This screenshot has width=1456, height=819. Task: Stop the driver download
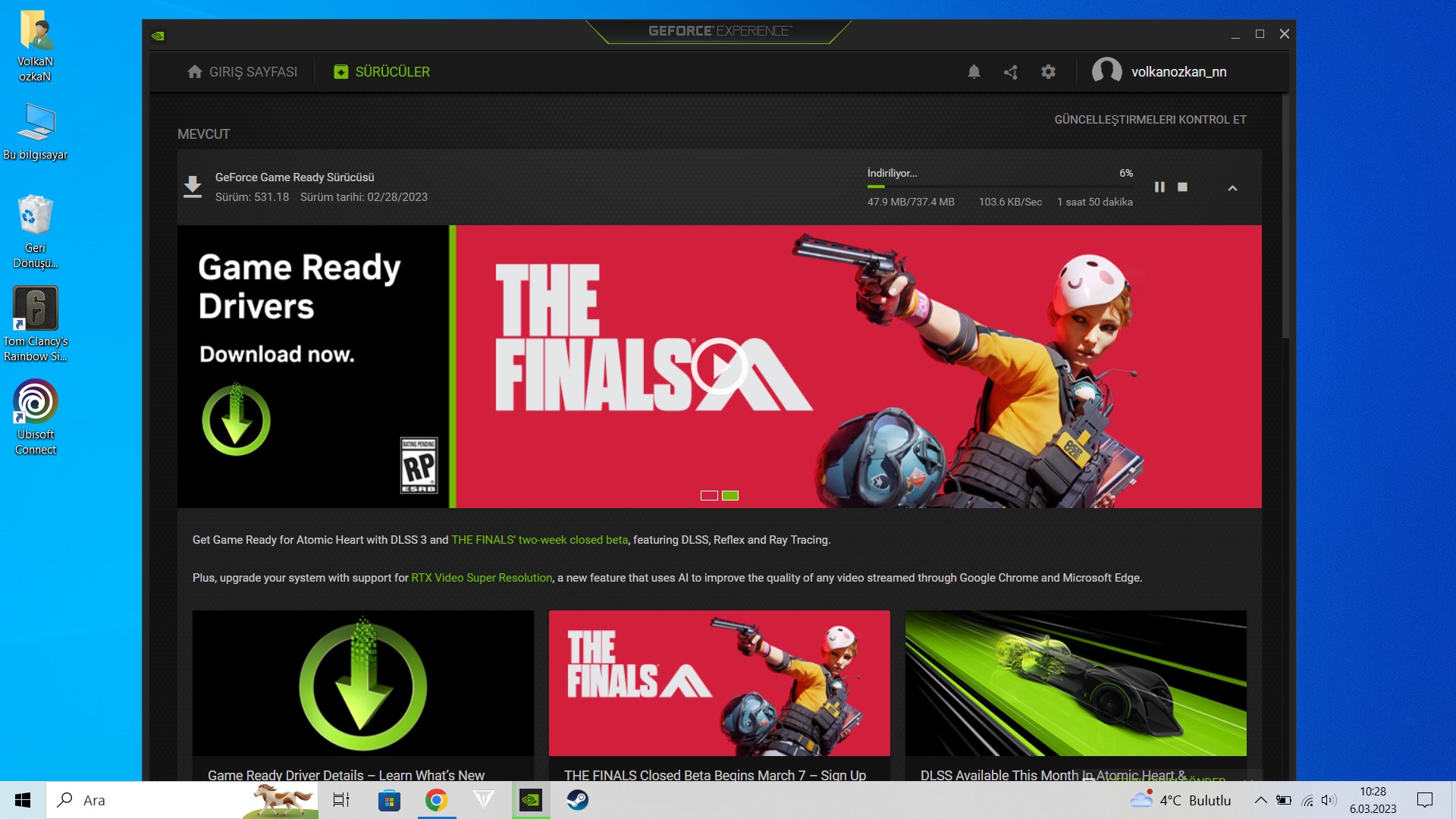[x=1182, y=187]
